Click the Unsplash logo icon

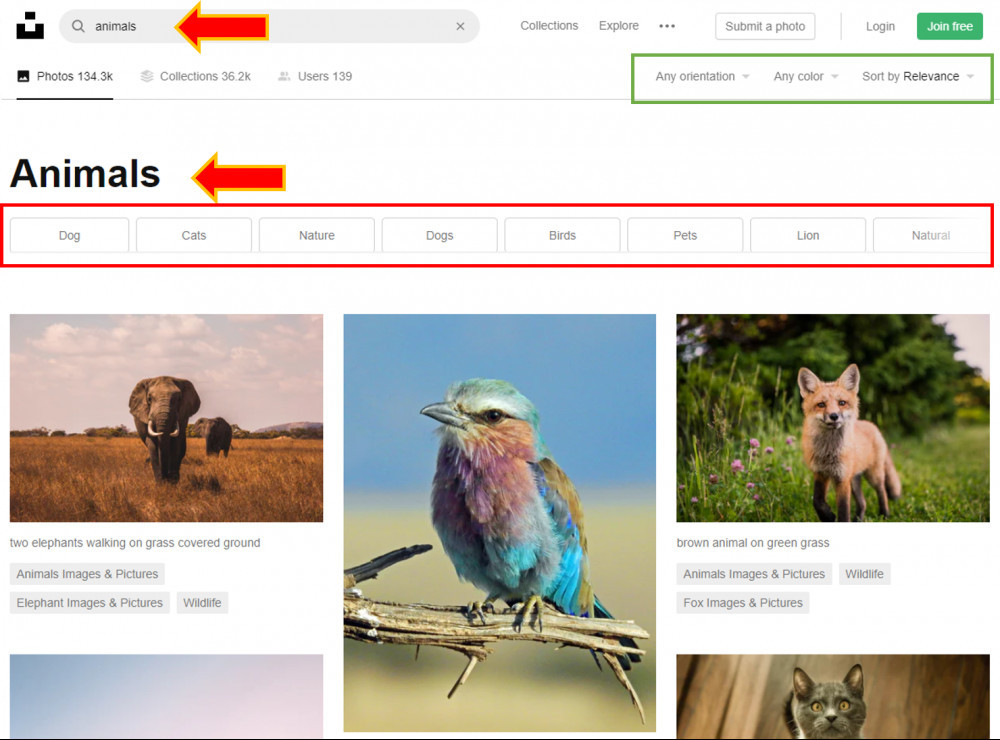click(30, 26)
